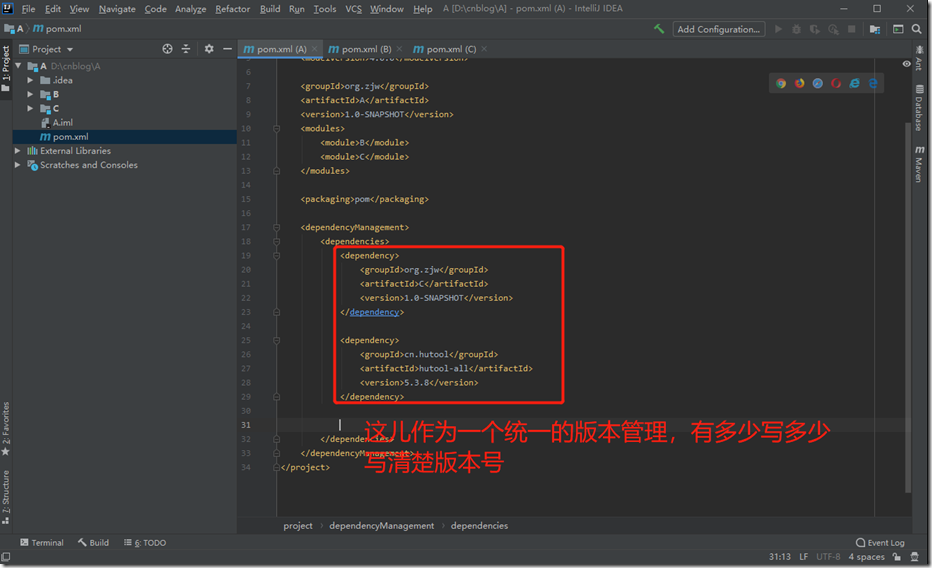Open the 6: TODO tool window
Image resolution: width=932 pixels, height=568 pixels.
(145, 542)
